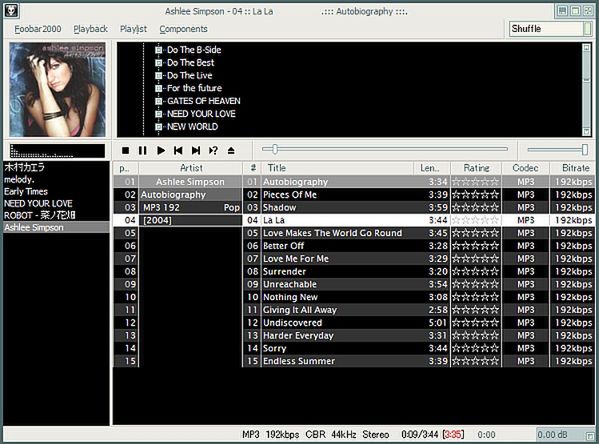Click the seek bar slider handle
The width and height of the screenshot is (599, 444).
pyautogui.click(x=275, y=149)
